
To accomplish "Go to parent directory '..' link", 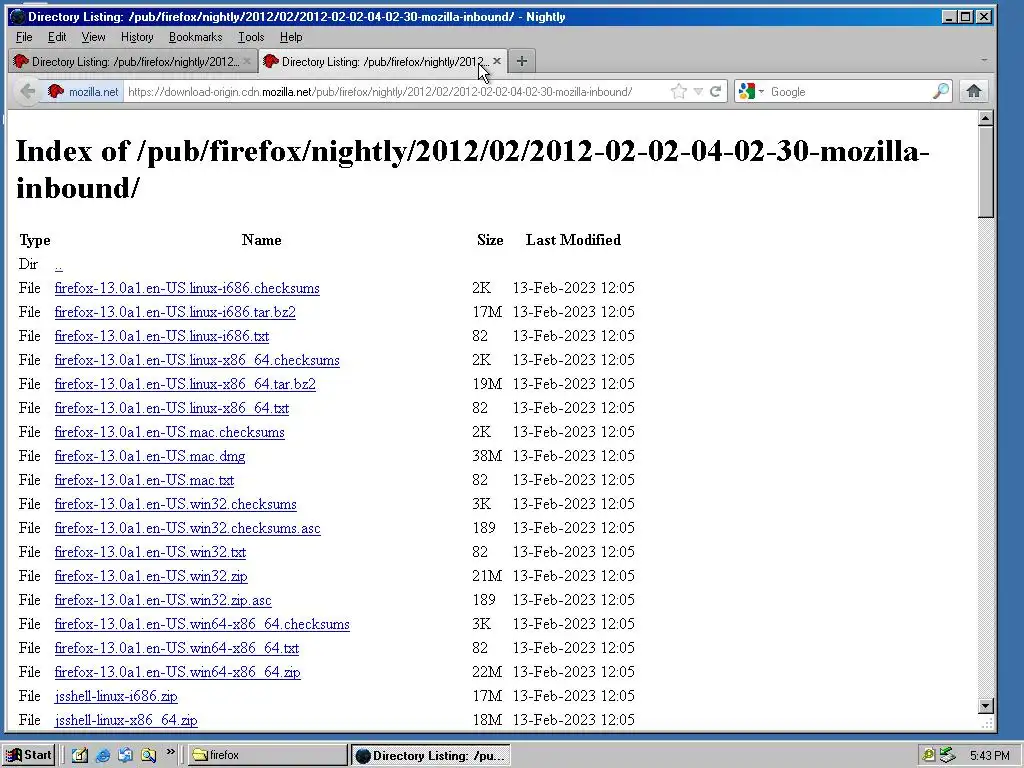I will pyautogui.click(x=59, y=265).
